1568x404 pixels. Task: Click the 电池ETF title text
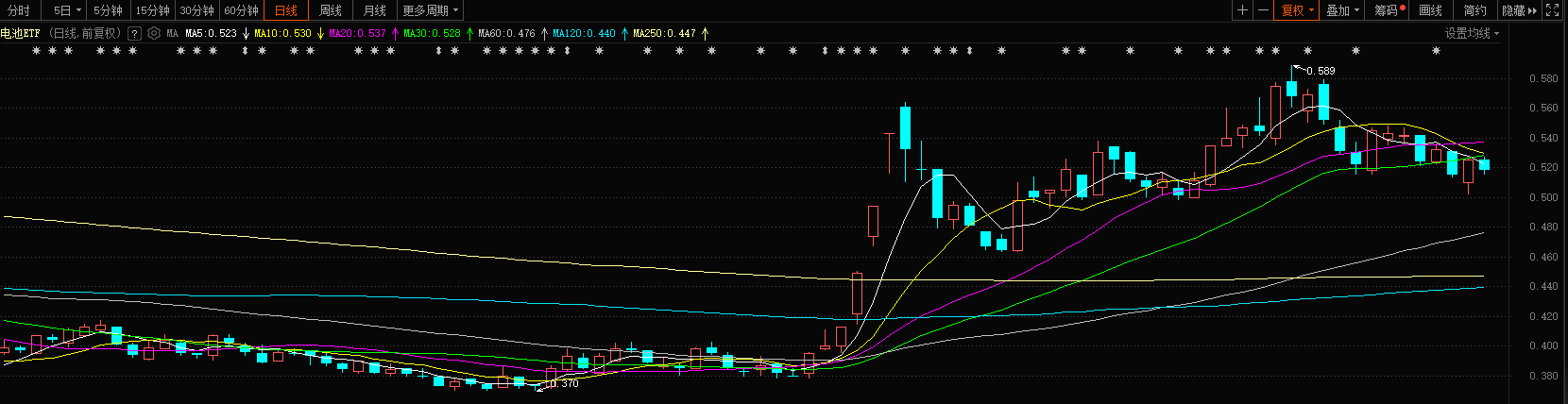point(20,33)
